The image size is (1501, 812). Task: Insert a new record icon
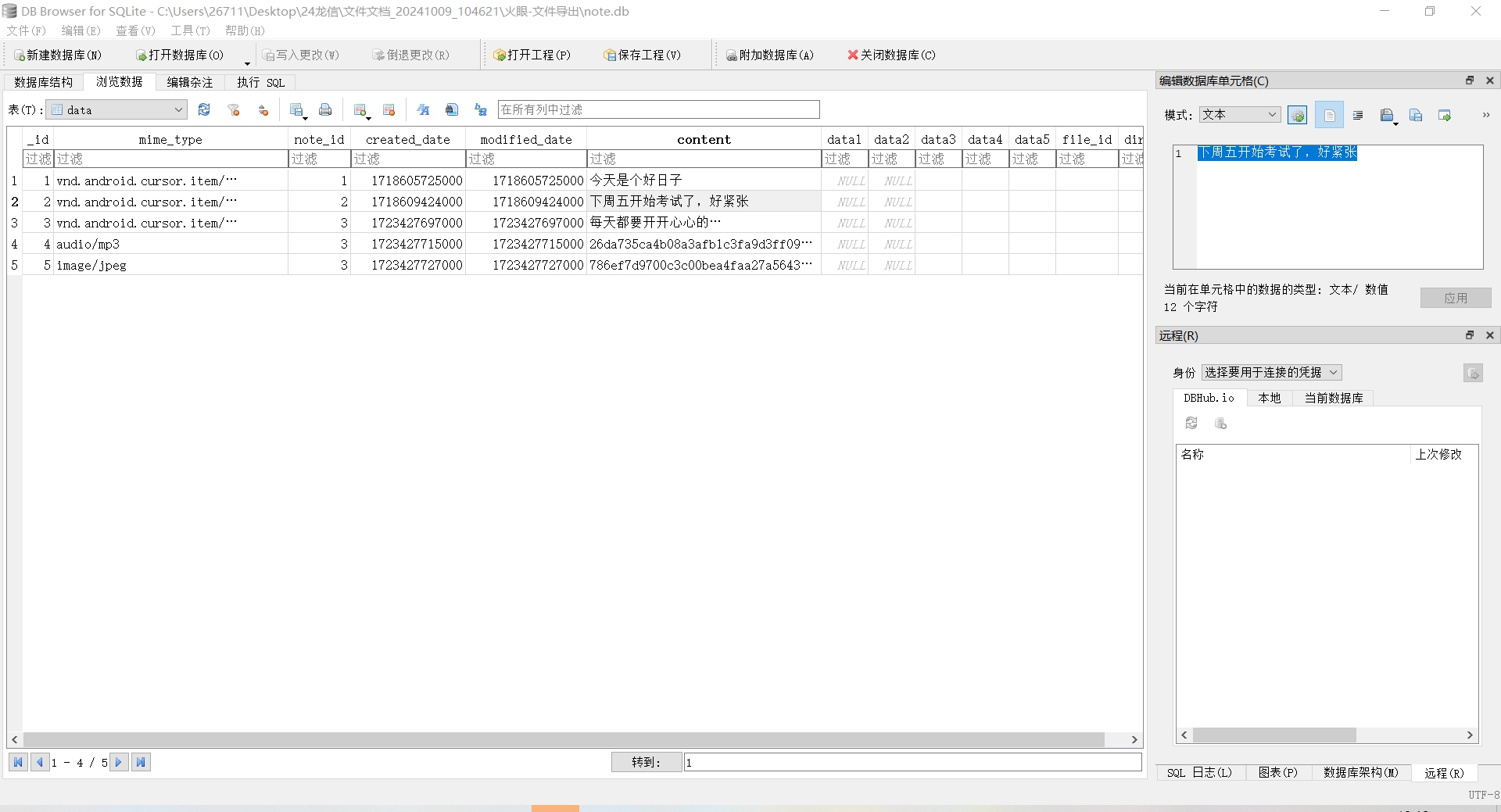[x=360, y=109]
